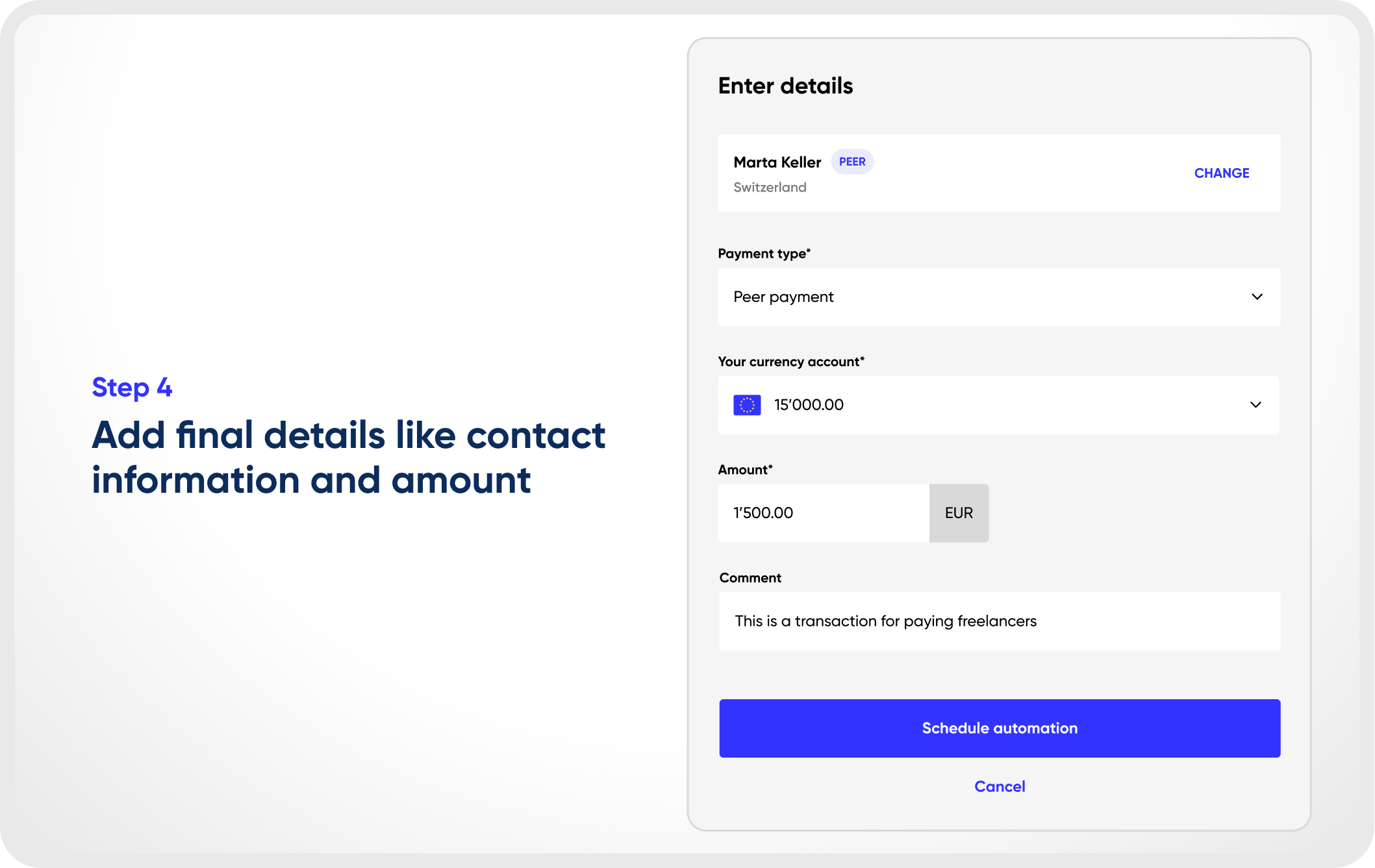Select the Switzerland recipient label

(770, 187)
